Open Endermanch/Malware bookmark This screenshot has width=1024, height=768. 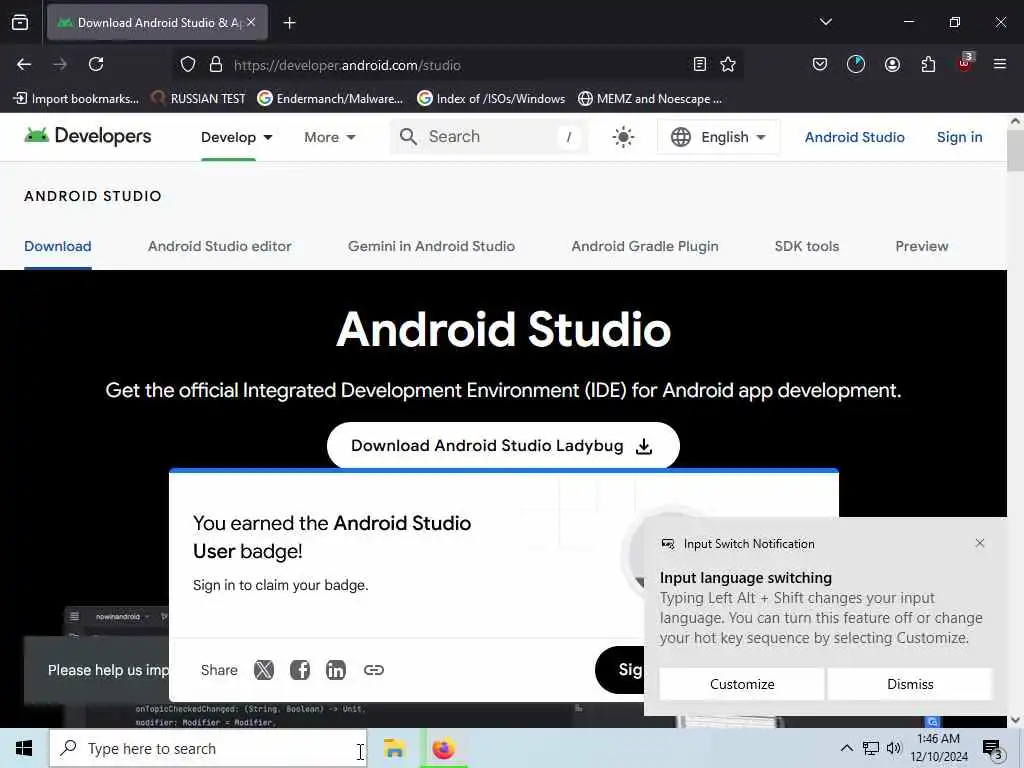click(330, 99)
